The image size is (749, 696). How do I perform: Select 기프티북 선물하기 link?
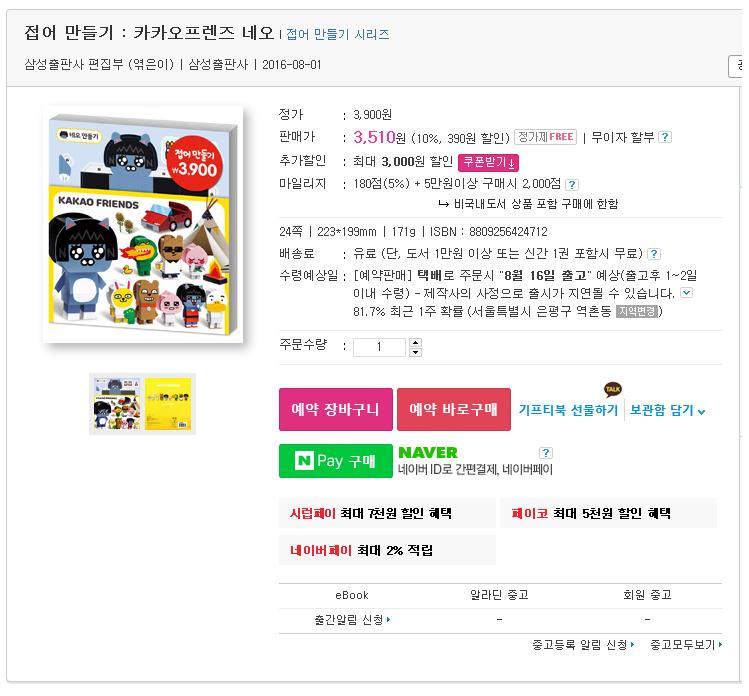[x=568, y=410]
